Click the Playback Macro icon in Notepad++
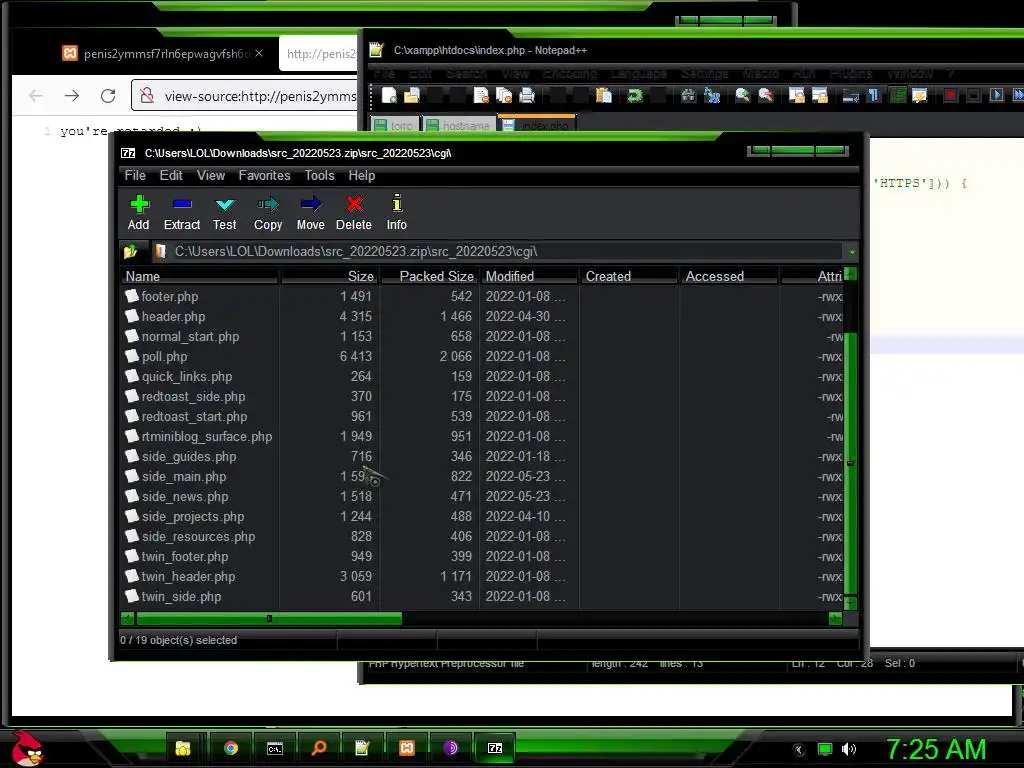Viewport: 1024px width, 768px height. tap(996, 95)
